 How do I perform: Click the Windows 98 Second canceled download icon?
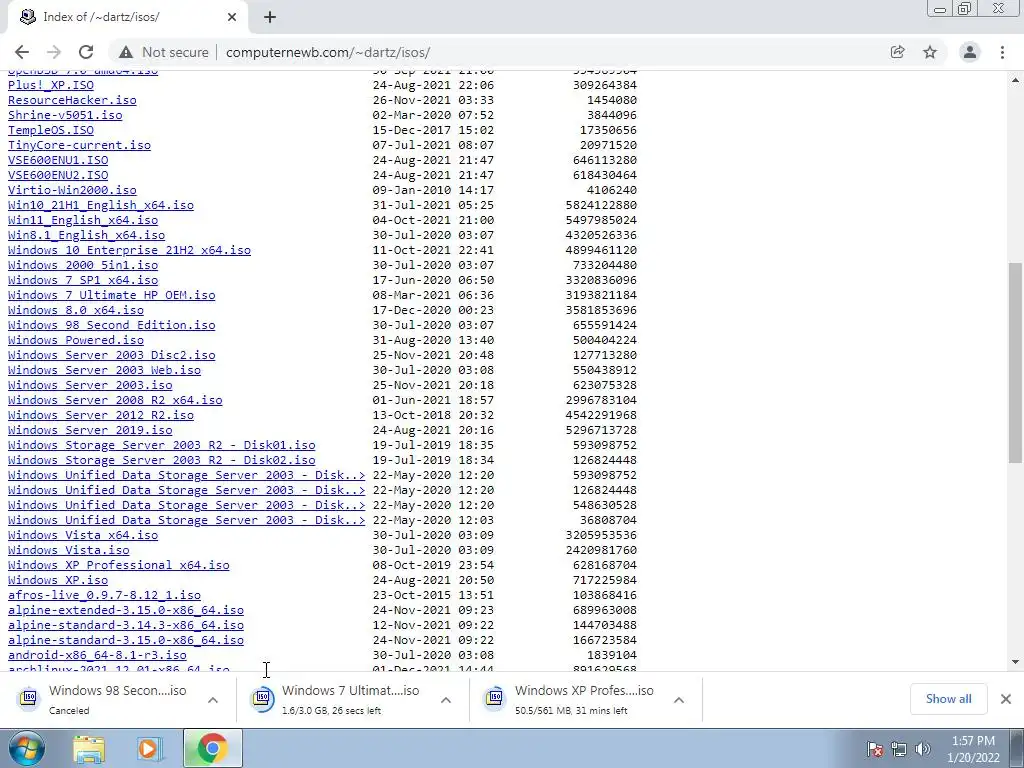point(29,699)
